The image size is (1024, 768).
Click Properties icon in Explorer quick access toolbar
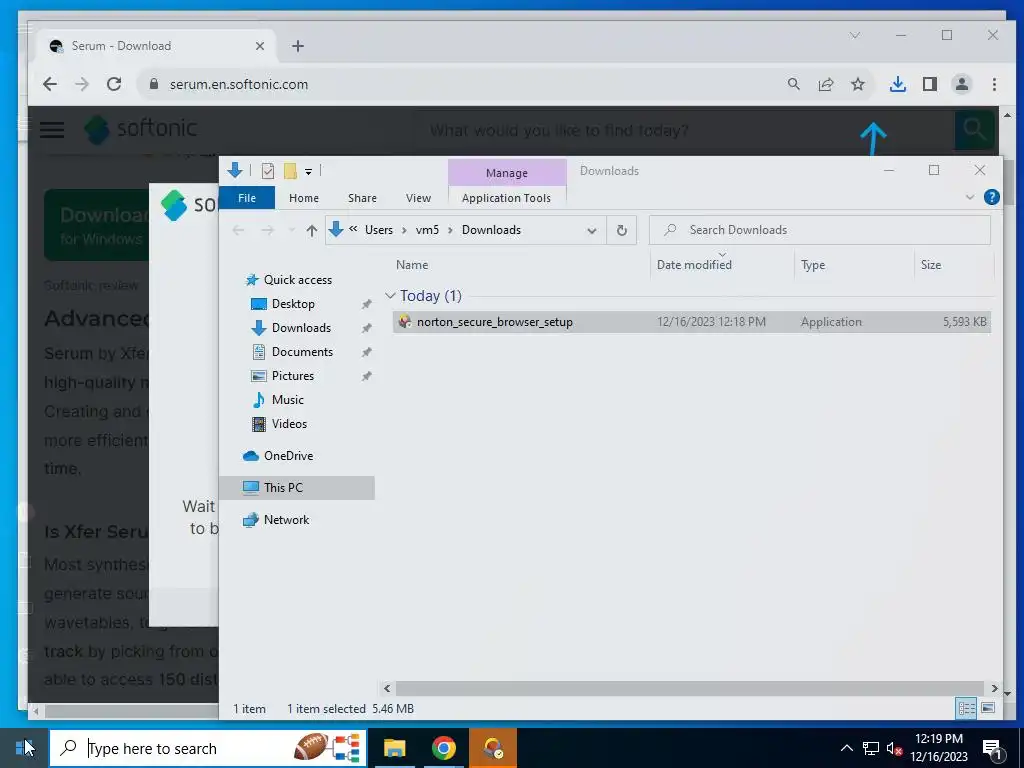[x=268, y=171]
